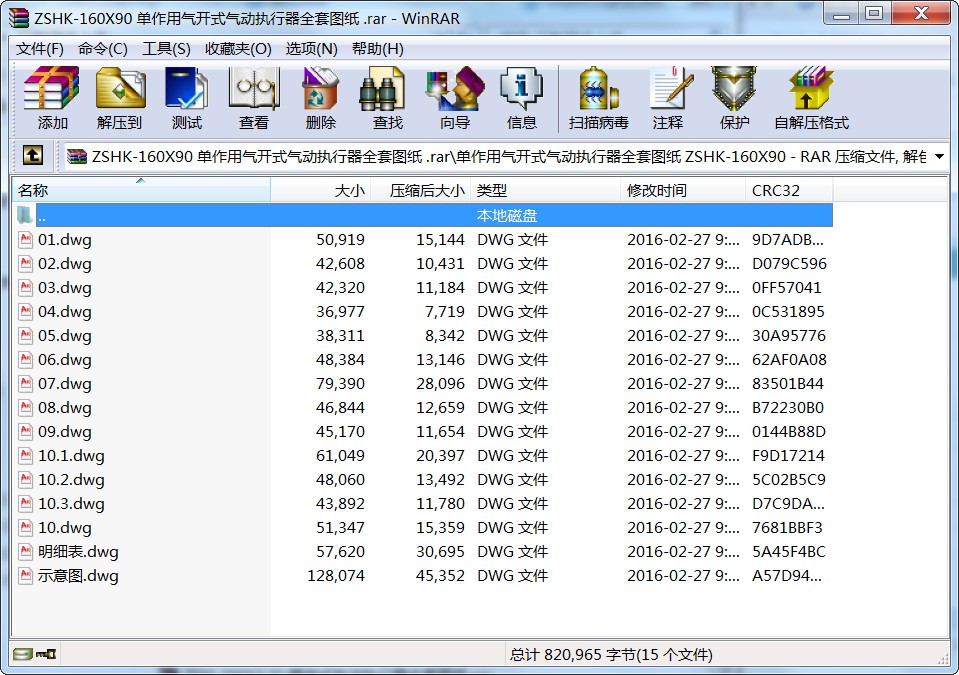Click the 删除 (Delete) icon

(x=320, y=98)
